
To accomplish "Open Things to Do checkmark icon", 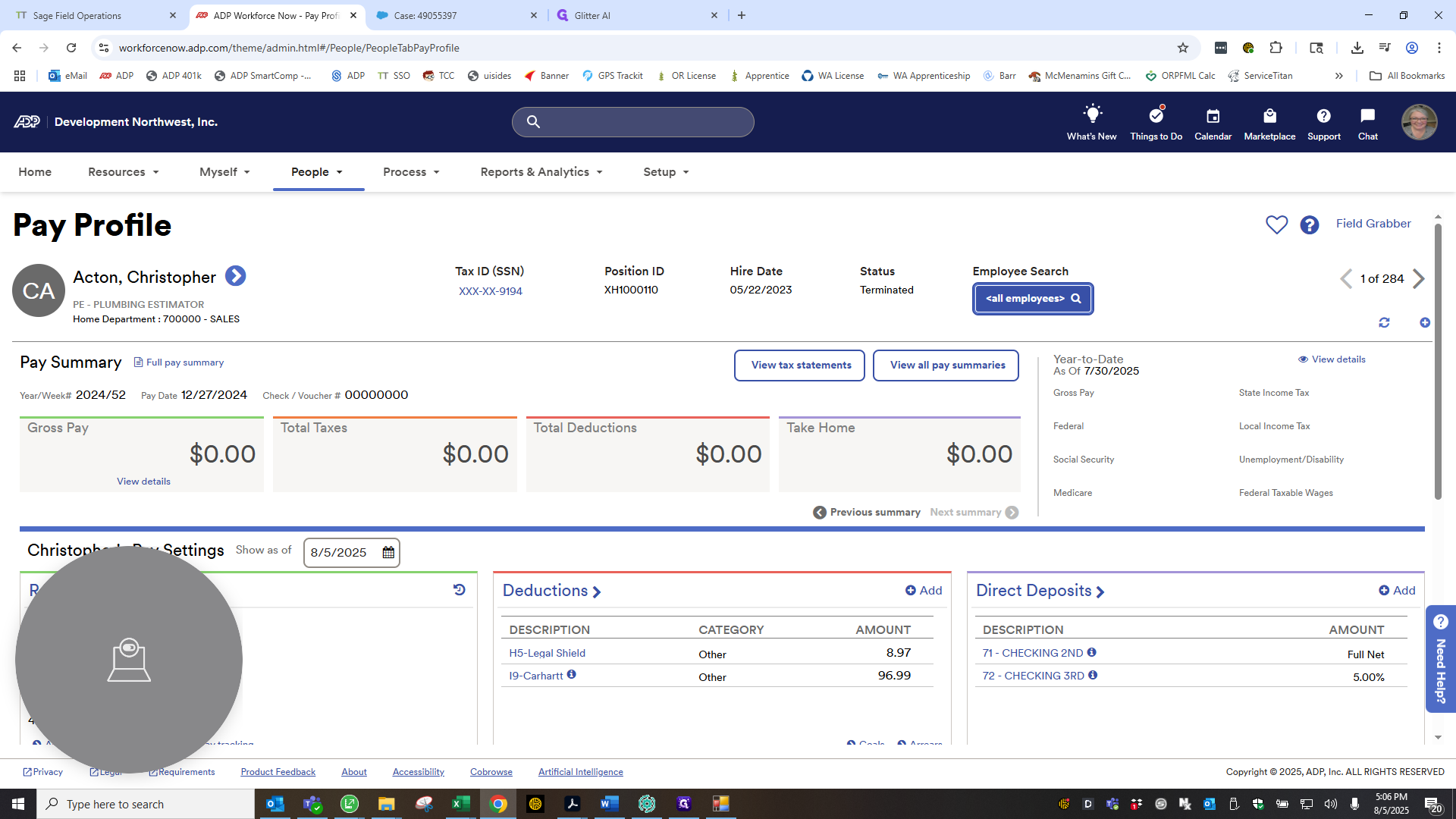I will coord(1156,115).
